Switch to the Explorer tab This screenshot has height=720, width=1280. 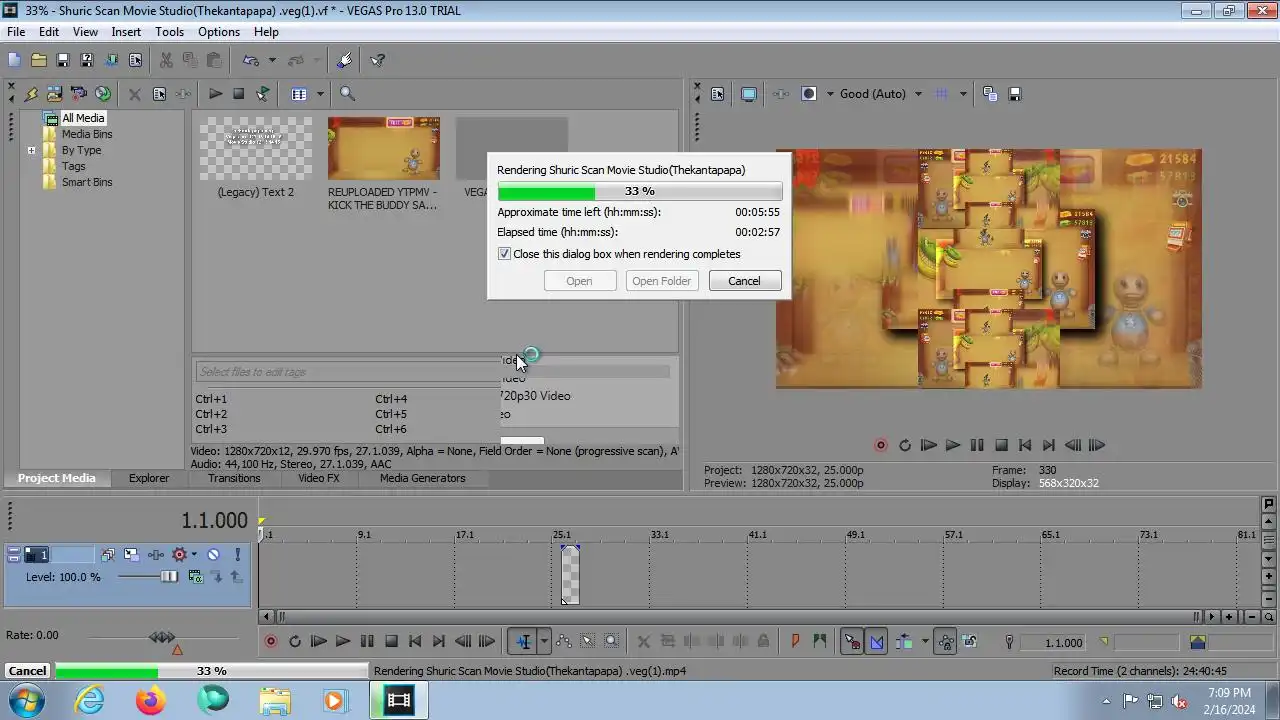click(148, 478)
